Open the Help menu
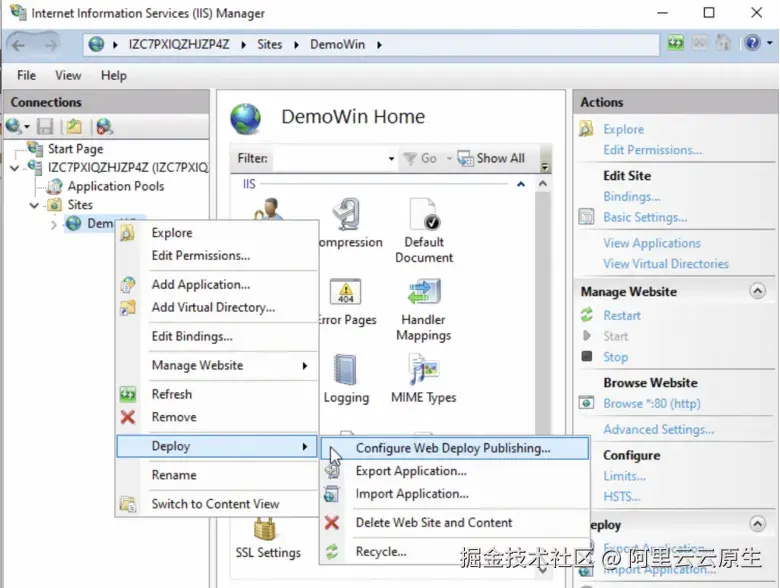780x588 pixels. click(114, 76)
